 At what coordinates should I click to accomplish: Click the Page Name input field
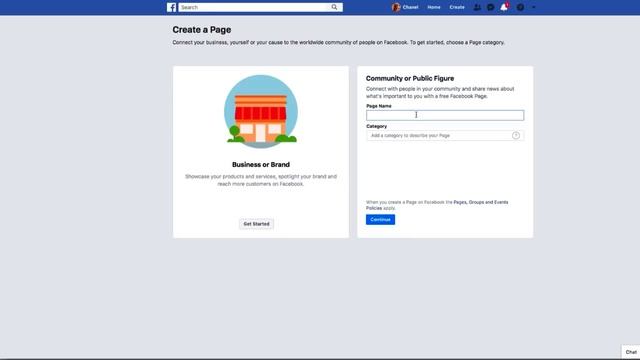(x=445, y=115)
